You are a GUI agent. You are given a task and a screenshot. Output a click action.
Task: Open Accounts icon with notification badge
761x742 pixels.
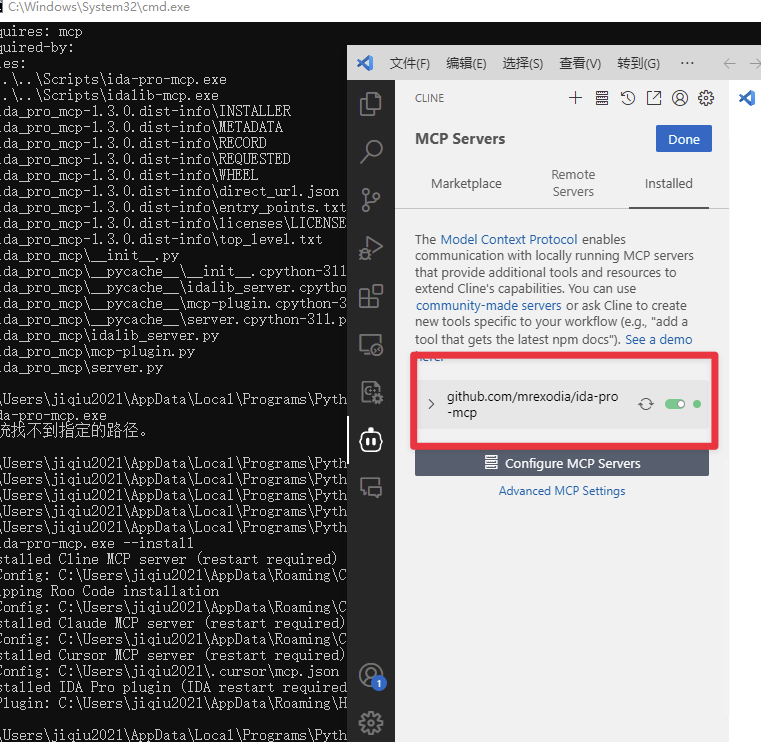[x=372, y=676]
